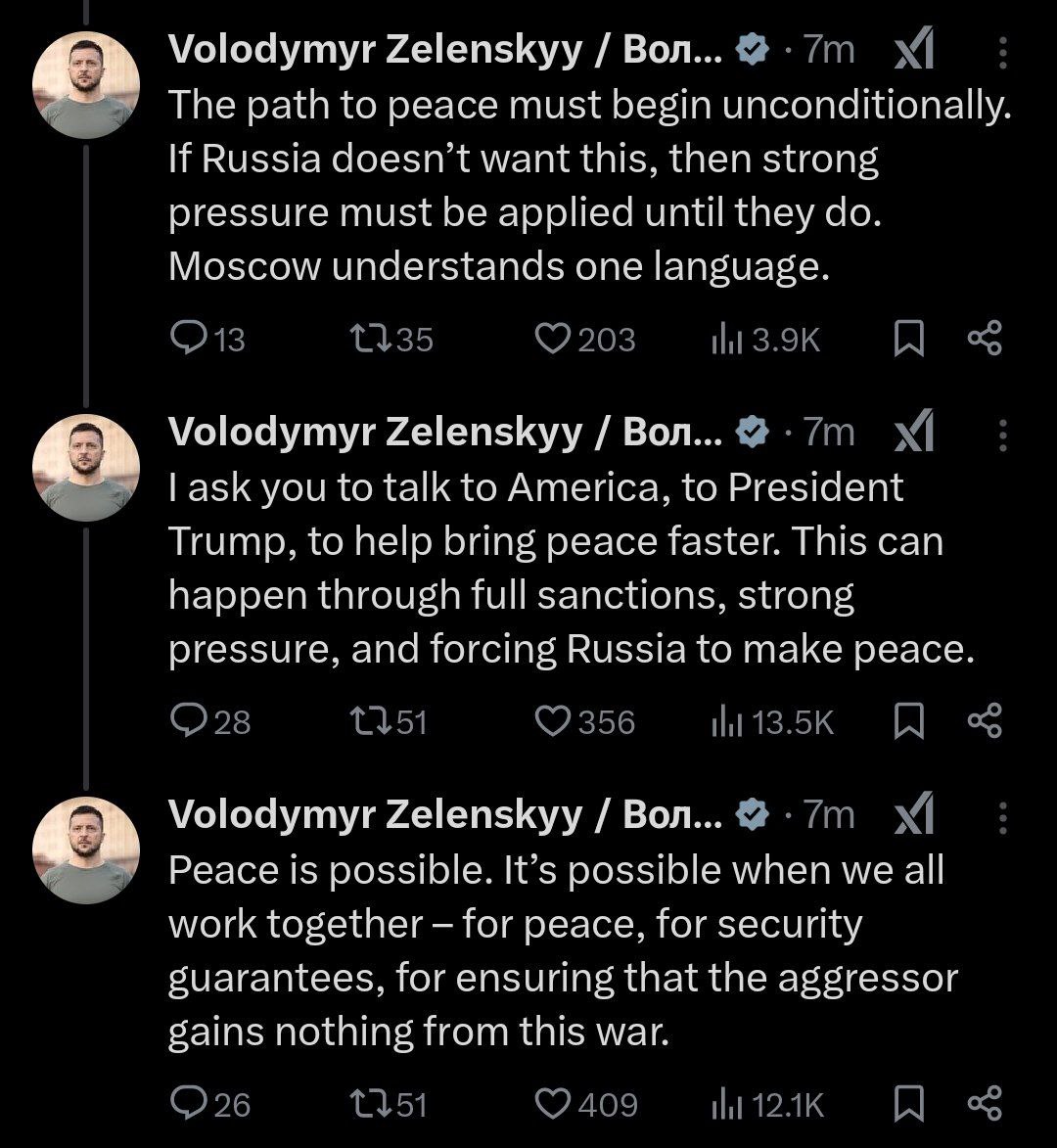Bookmark the 'Peace is possible' post
This screenshot has height=1148, width=1057.
point(909,1104)
